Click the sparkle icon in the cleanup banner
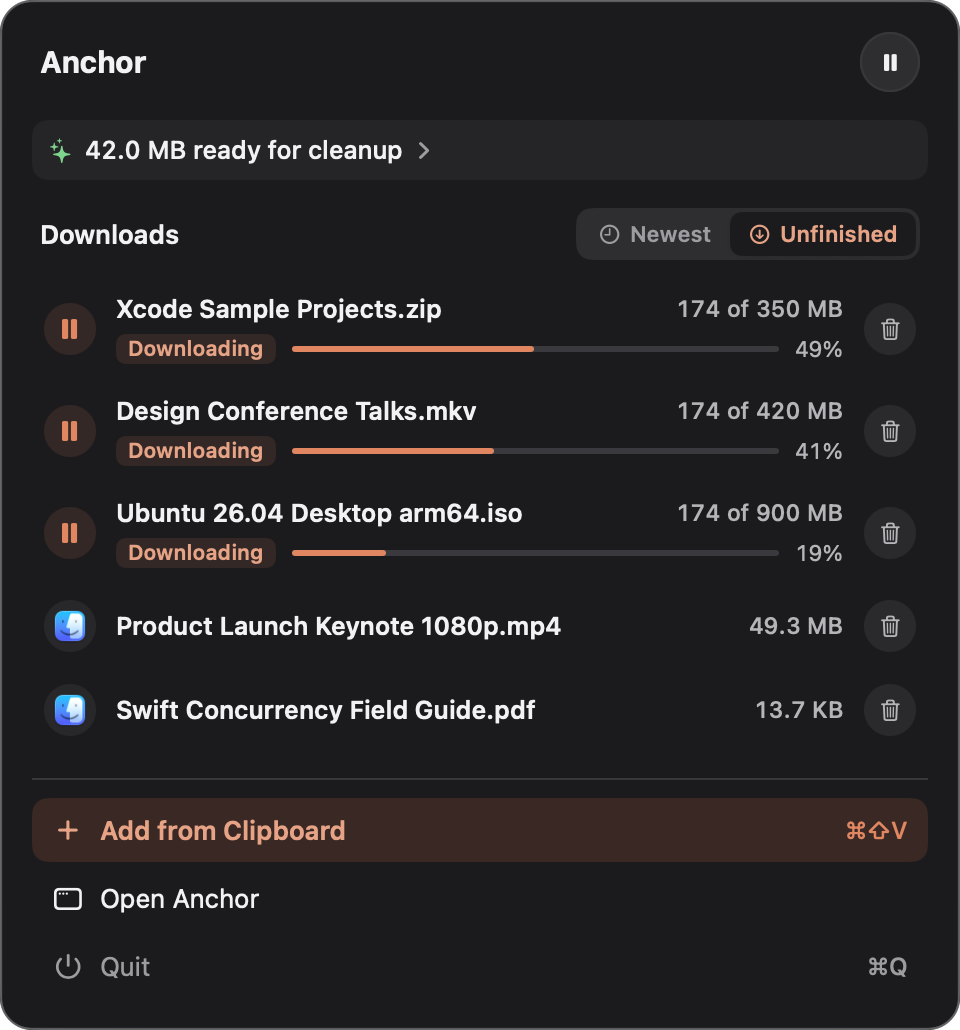This screenshot has width=960, height=1030. (x=60, y=150)
